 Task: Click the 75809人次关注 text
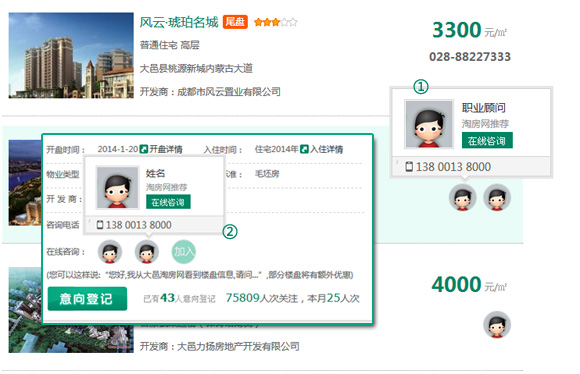tap(262, 298)
